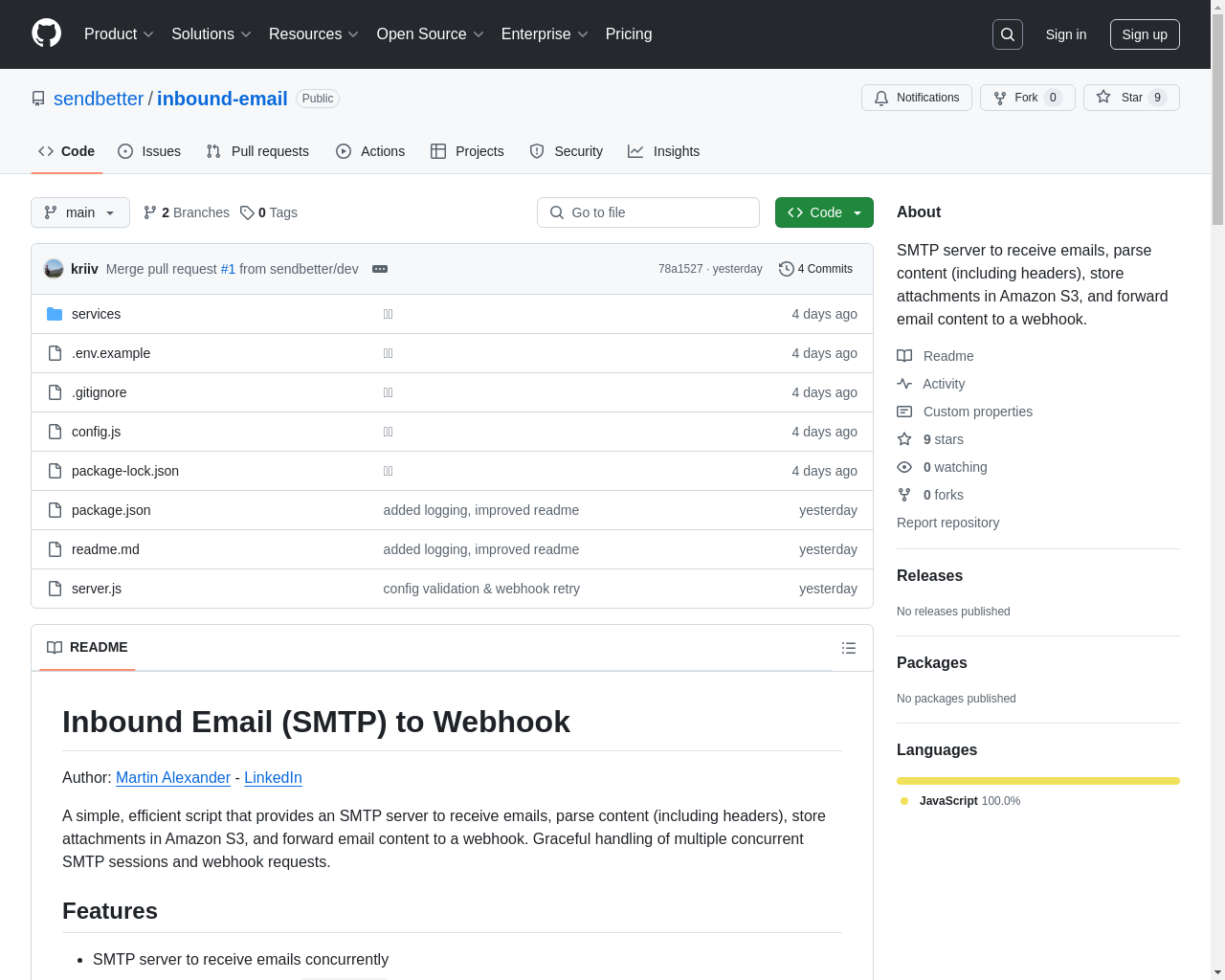Open the green Code dropdown button

click(x=824, y=212)
